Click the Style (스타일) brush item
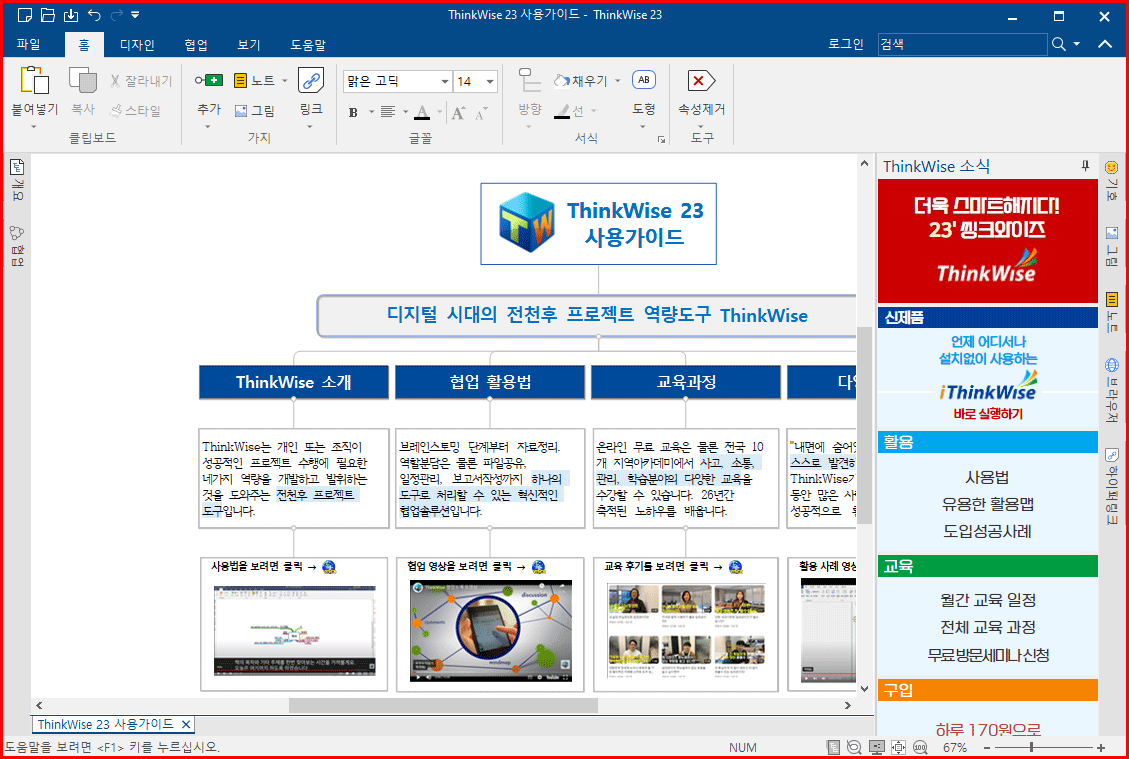Image resolution: width=1129 pixels, height=759 pixels. [135, 110]
